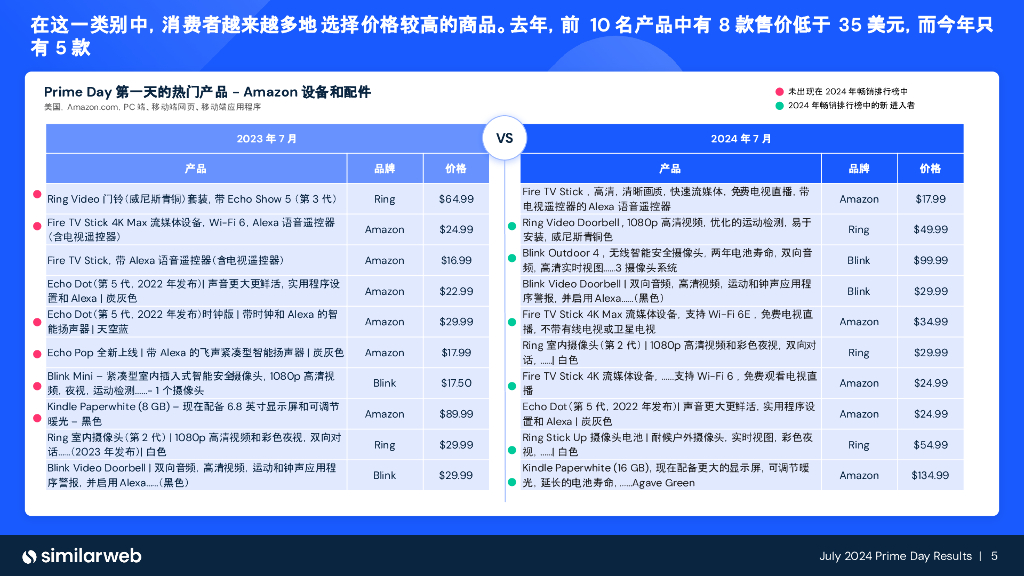The width and height of the screenshot is (1024, 576).
Task: Click the 品牌 column header in 2023 table
Action: click(x=384, y=169)
